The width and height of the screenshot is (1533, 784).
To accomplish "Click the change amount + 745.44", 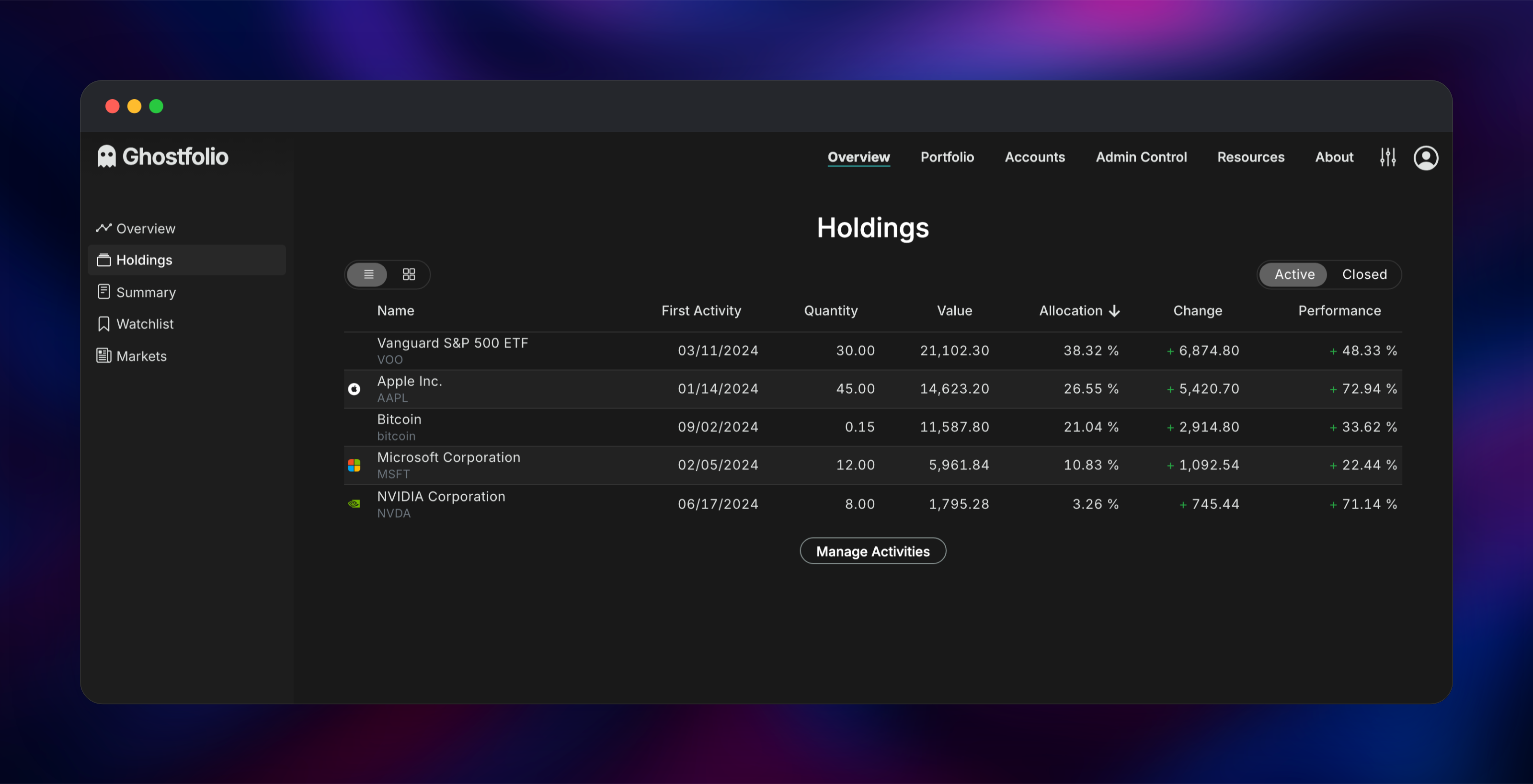I will [x=1209, y=504].
